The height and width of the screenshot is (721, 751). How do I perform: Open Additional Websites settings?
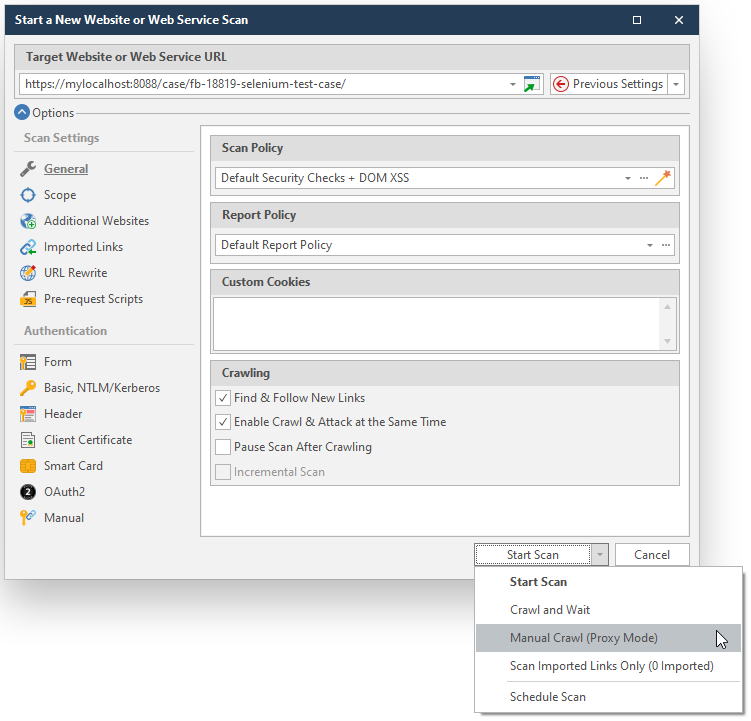pos(96,221)
